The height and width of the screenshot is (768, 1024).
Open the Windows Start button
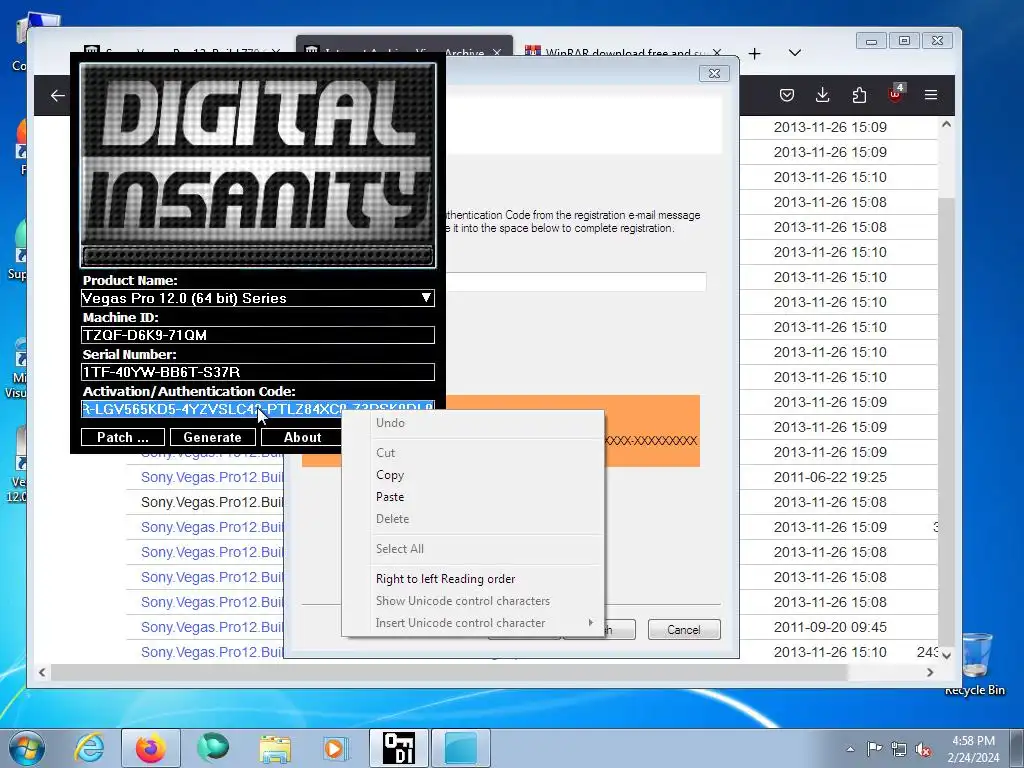[27, 748]
